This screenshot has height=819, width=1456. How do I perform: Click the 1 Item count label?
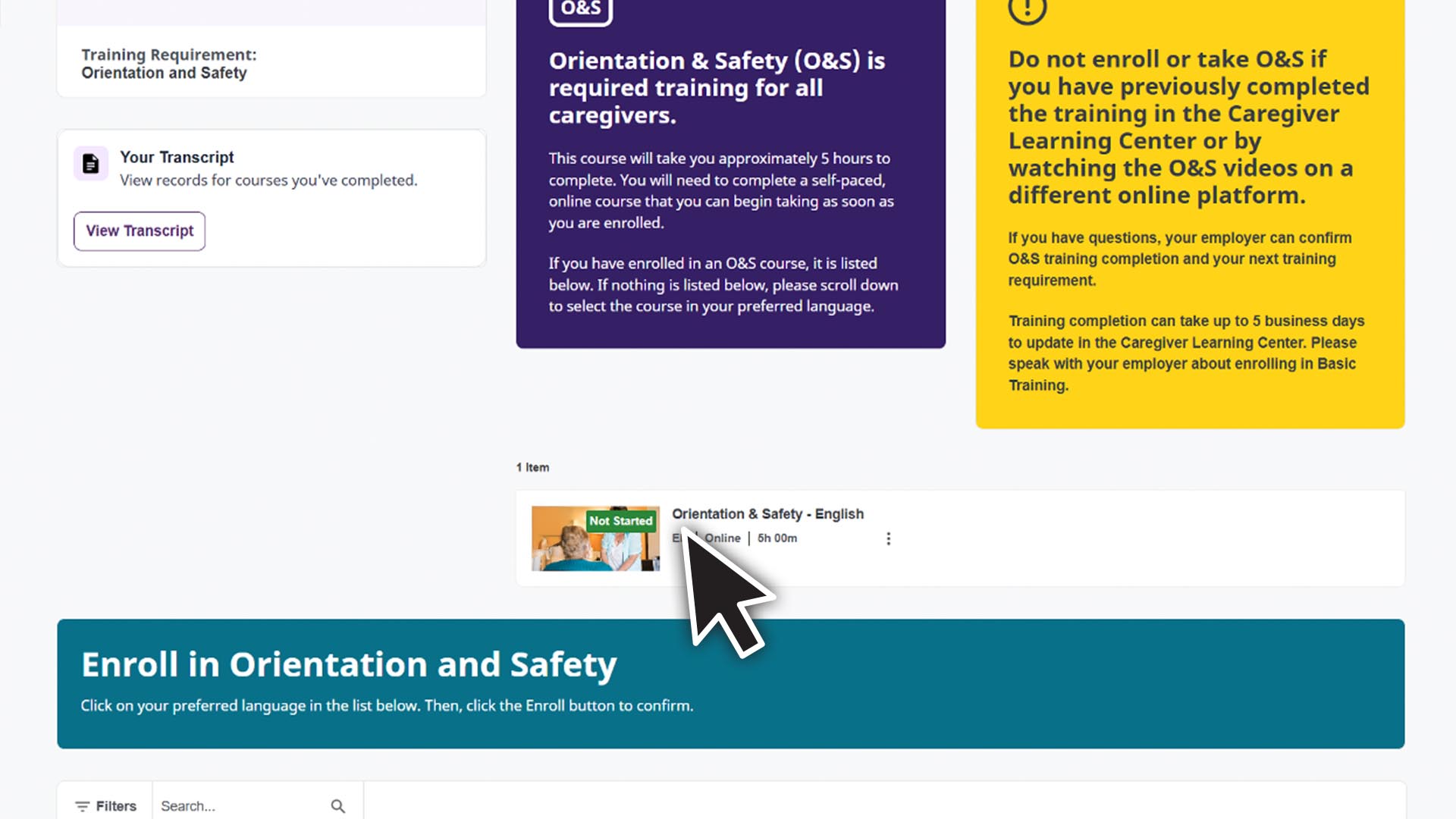pos(532,467)
